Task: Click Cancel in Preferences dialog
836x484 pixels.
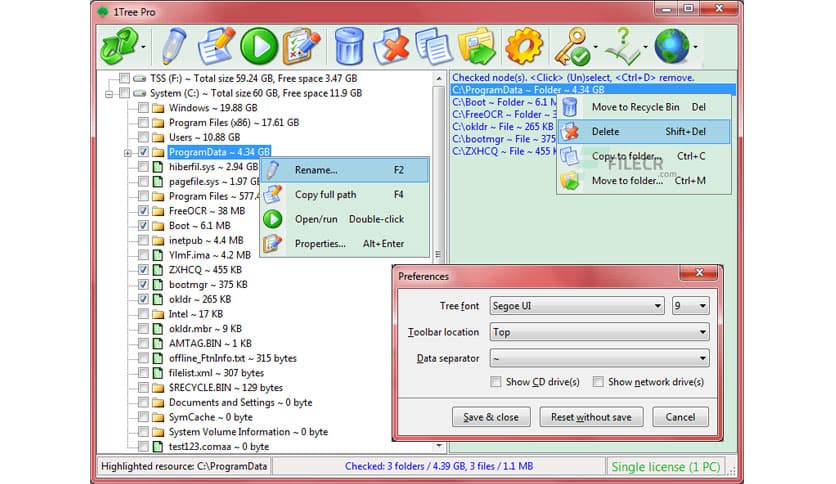Action: tap(680, 417)
